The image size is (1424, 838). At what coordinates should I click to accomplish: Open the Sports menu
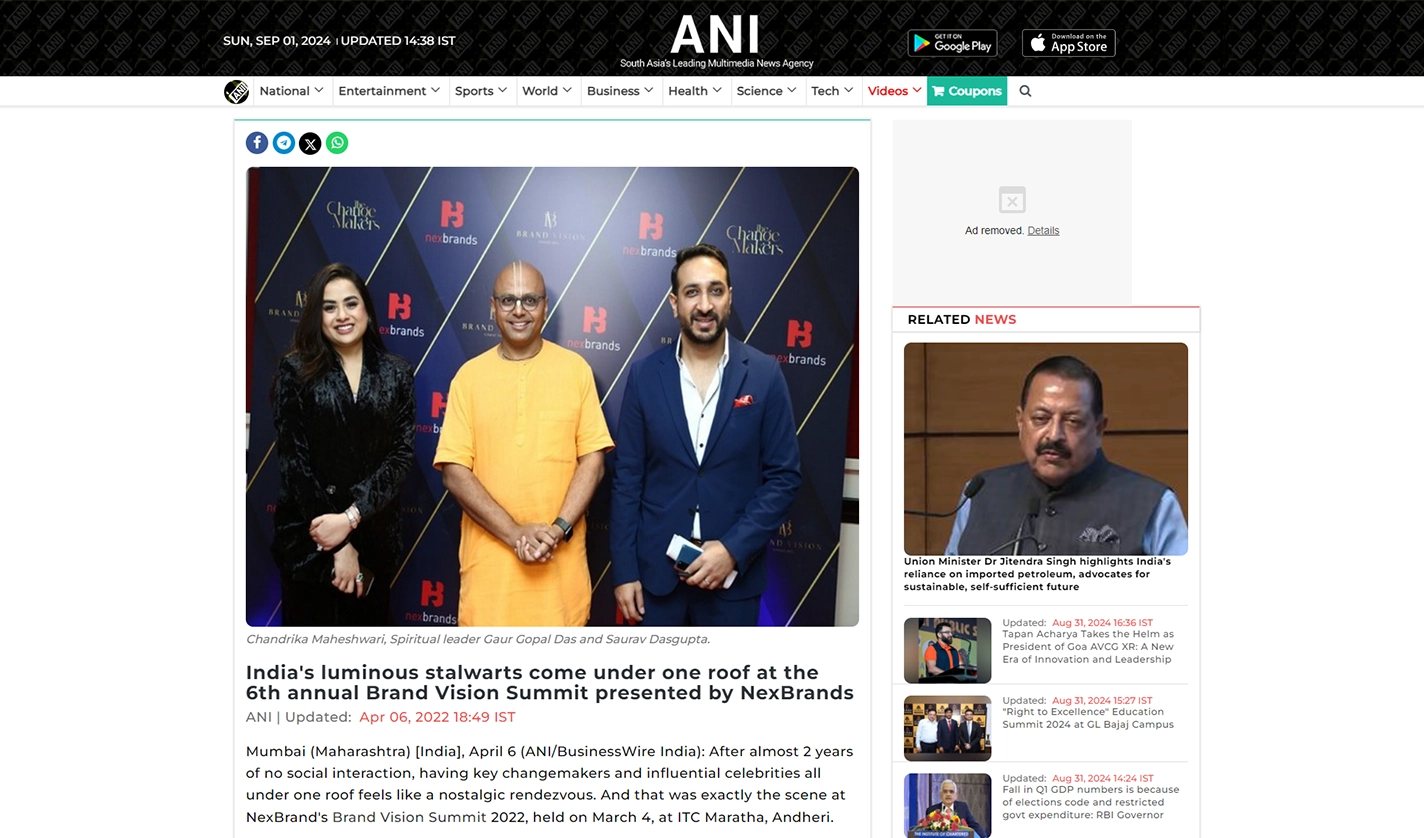(481, 91)
